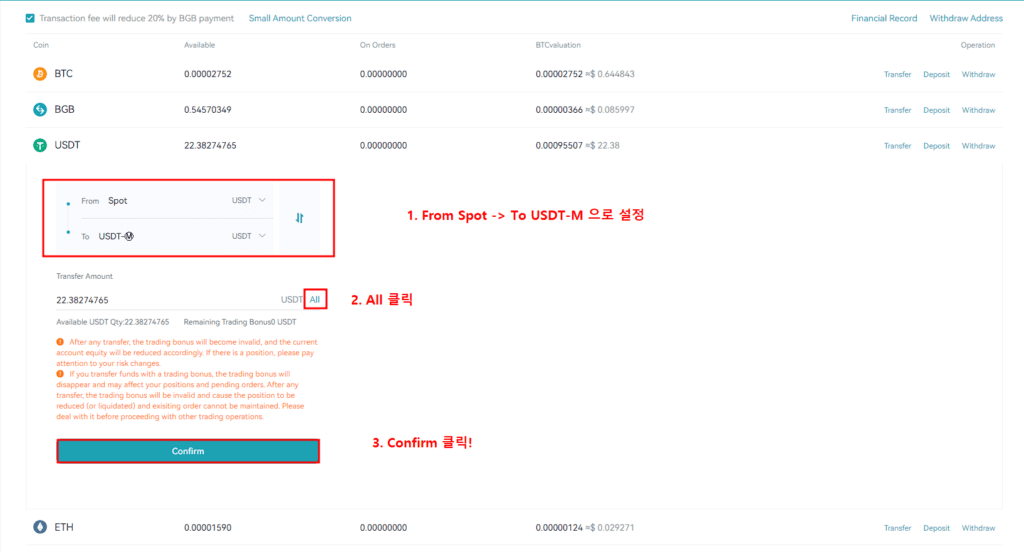Focus the Transfer Amount input field

click(x=167, y=300)
